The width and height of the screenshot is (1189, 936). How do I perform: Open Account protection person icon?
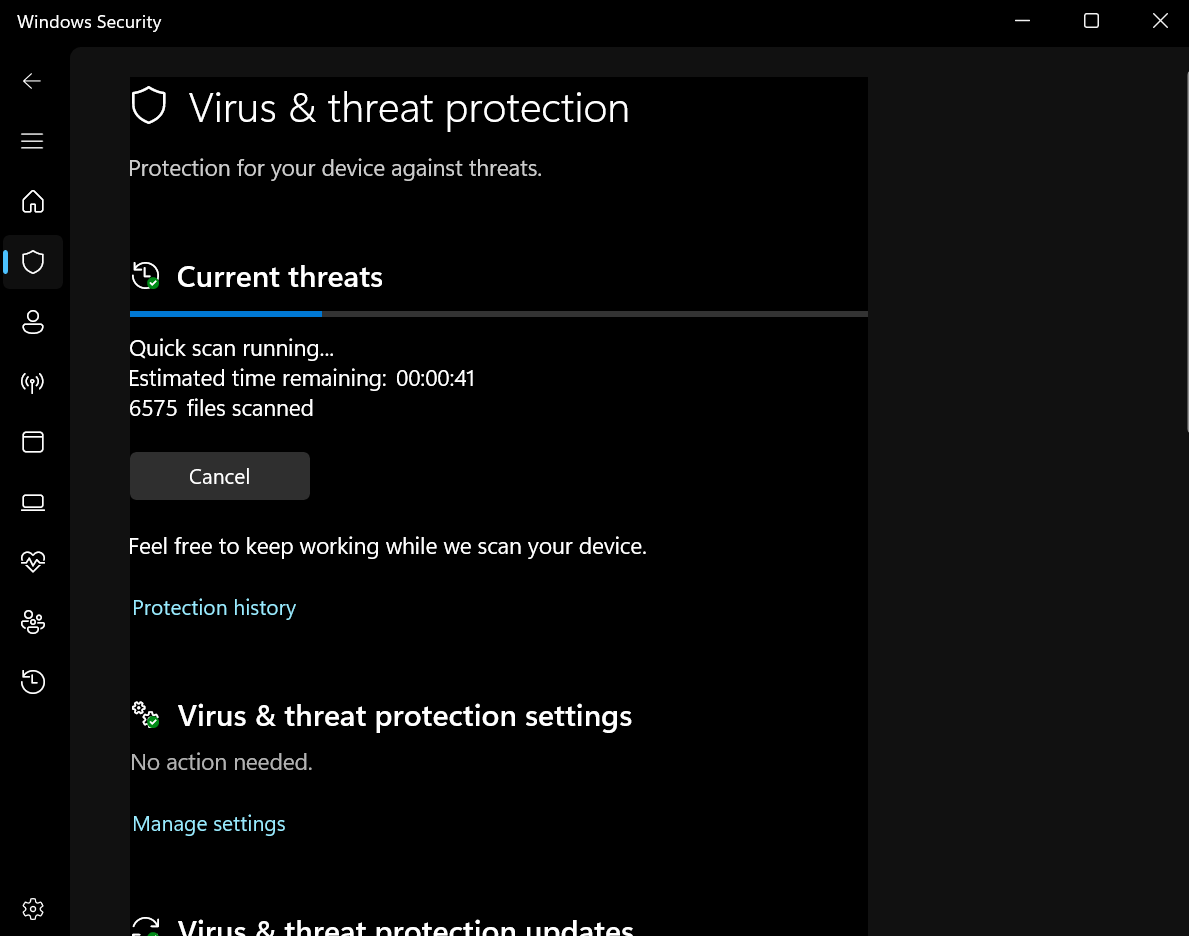click(33, 322)
